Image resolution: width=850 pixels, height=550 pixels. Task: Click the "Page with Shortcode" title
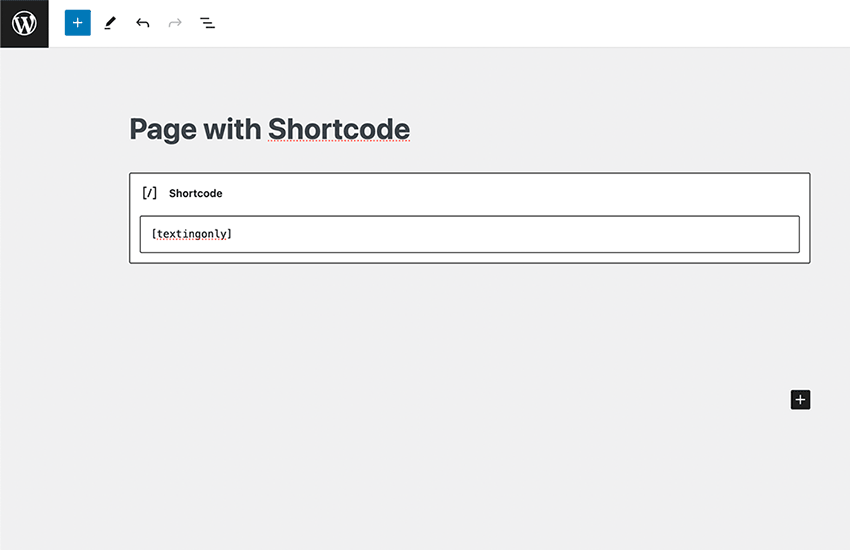click(x=269, y=130)
